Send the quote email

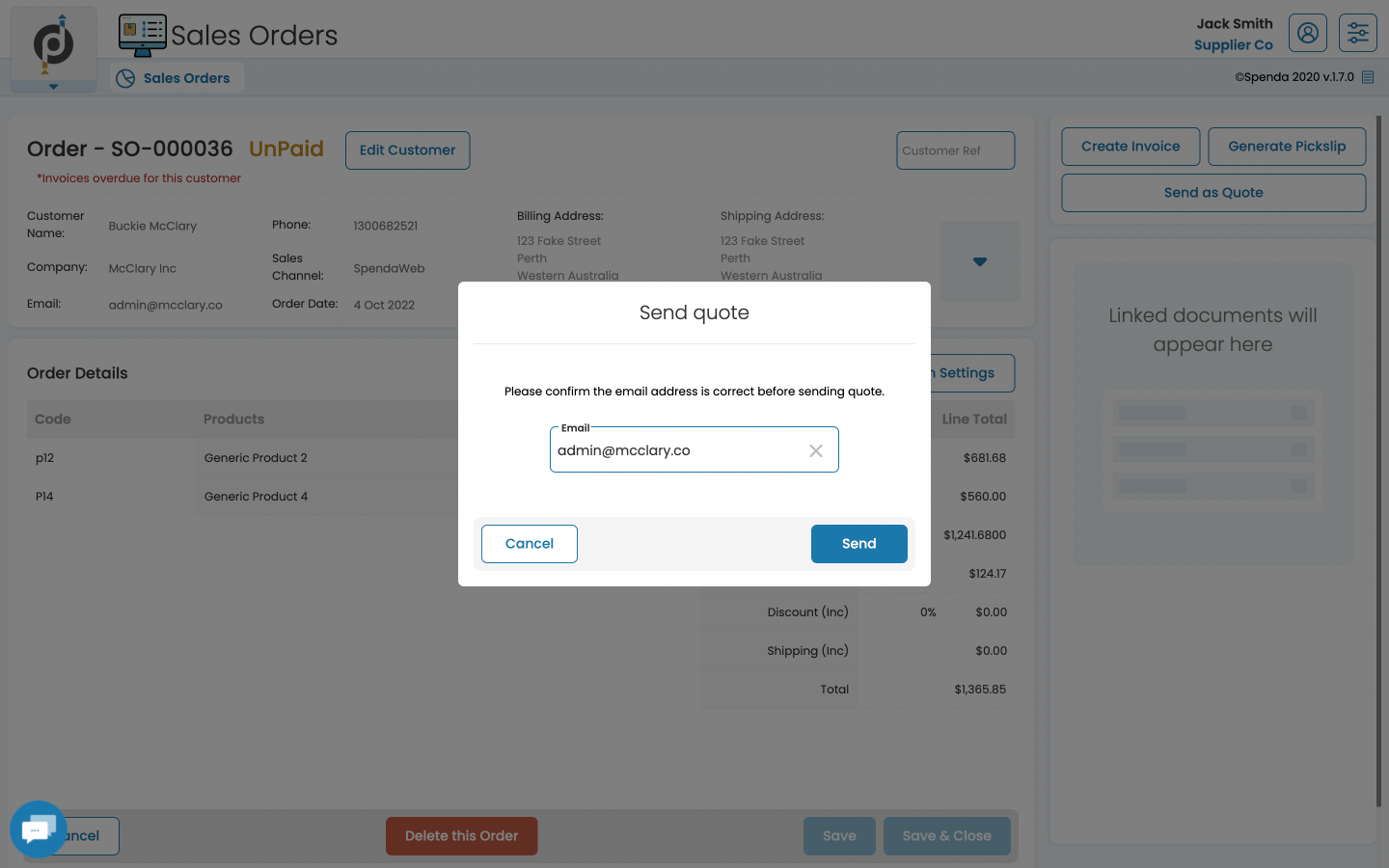pyautogui.click(x=859, y=544)
